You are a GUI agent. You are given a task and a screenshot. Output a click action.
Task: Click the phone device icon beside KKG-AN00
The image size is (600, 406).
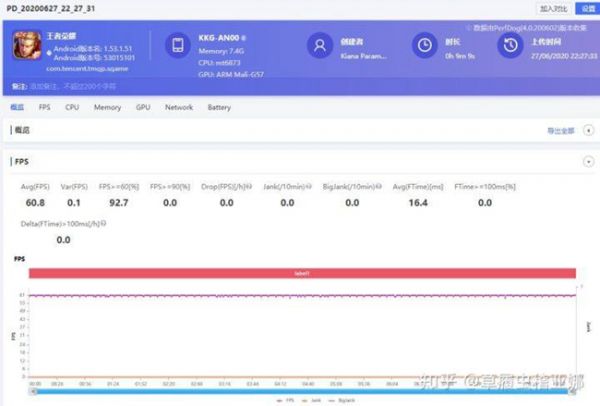[x=176, y=45]
